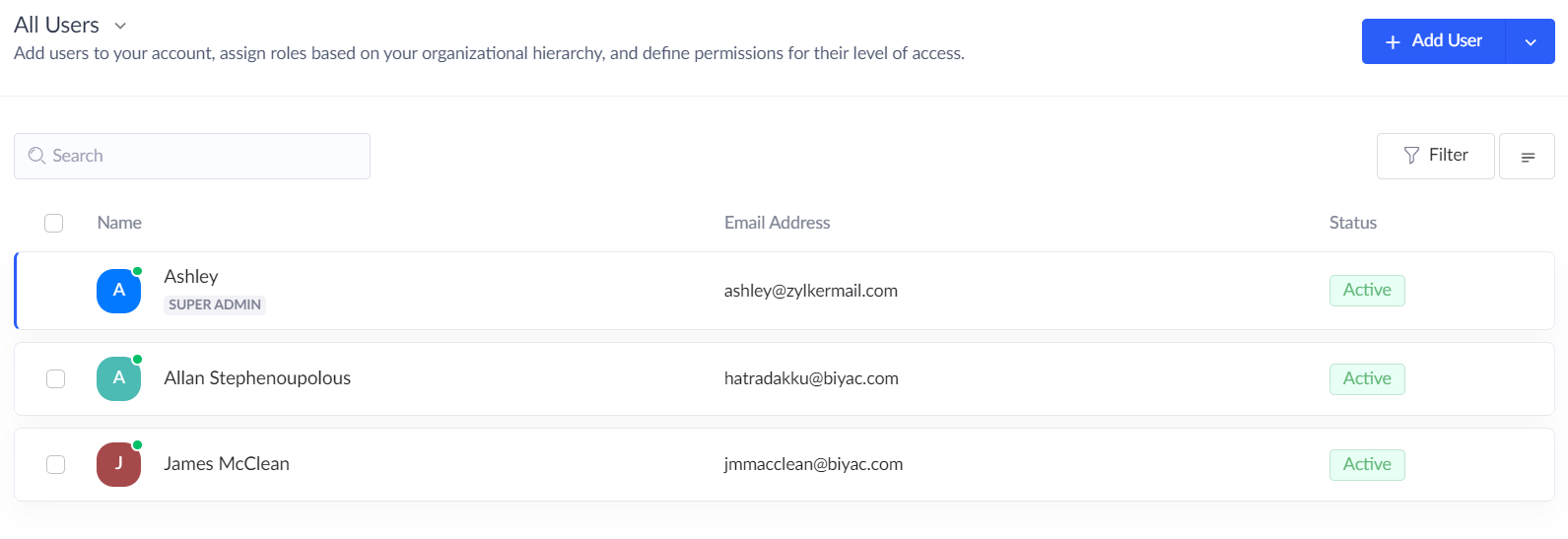Click Ashley's blue avatar icon
The width and height of the screenshot is (1568, 539).
pyautogui.click(x=118, y=291)
